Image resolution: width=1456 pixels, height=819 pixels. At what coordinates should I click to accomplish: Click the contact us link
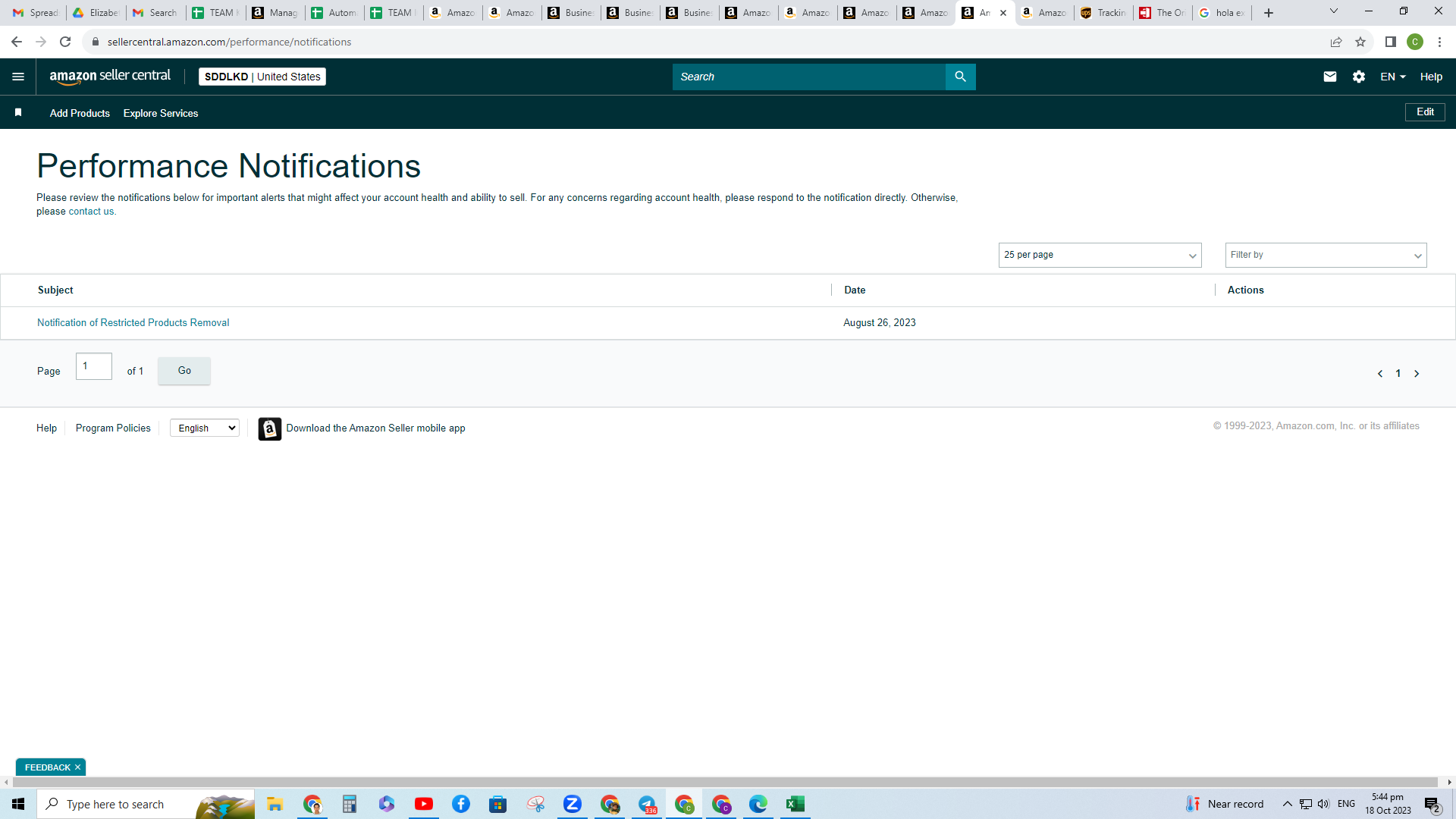[x=91, y=212]
